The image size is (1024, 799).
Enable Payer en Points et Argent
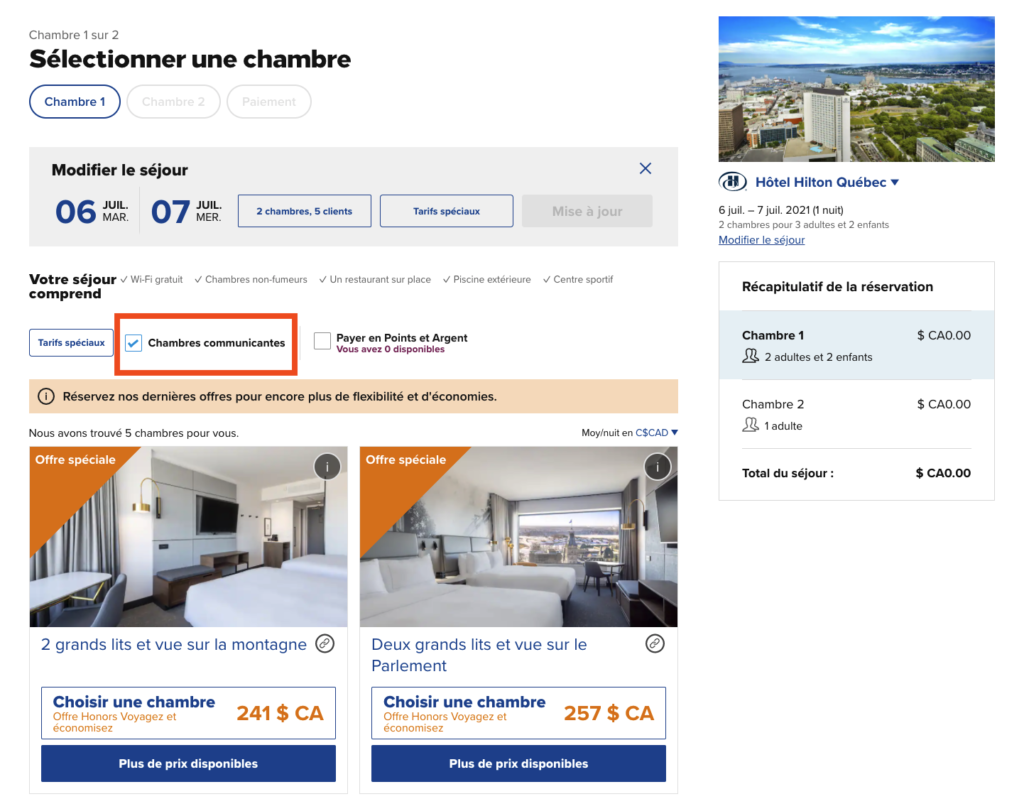pyautogui.click(x=322, y=341)
